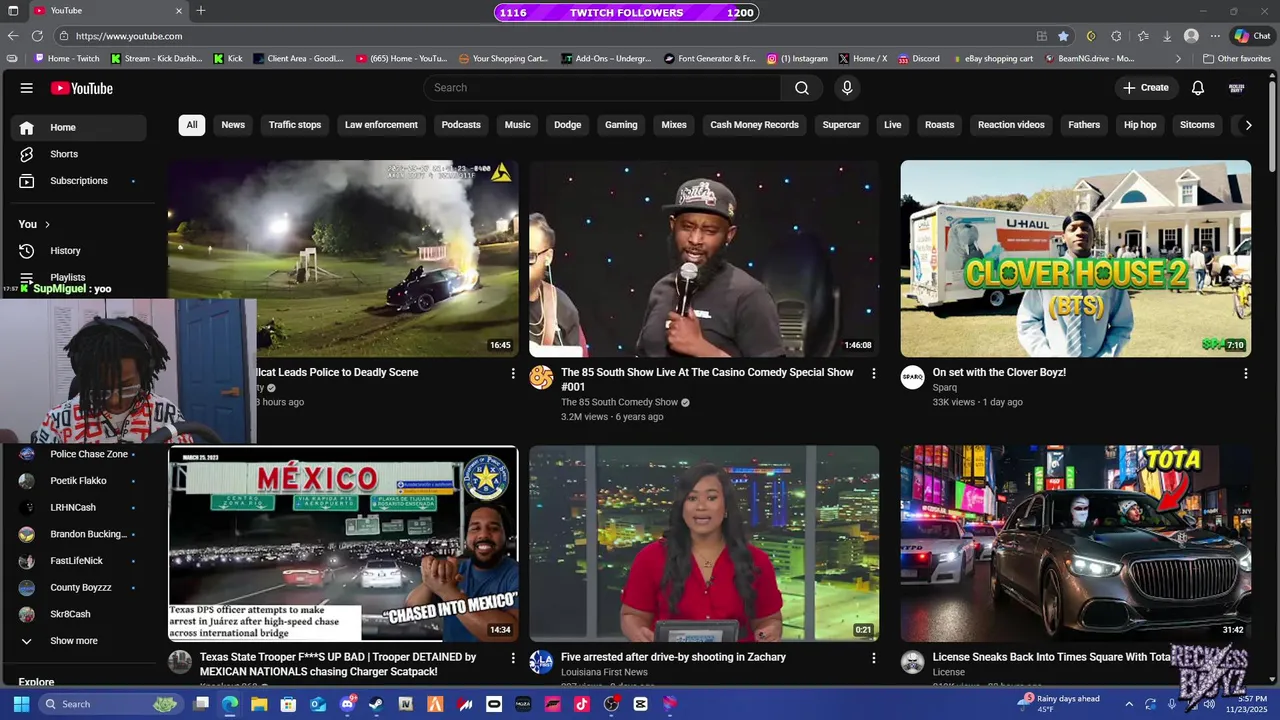Close the YouTube tab
The height and width of the screenshot is (720, 1280).
(x=179, y=11)
